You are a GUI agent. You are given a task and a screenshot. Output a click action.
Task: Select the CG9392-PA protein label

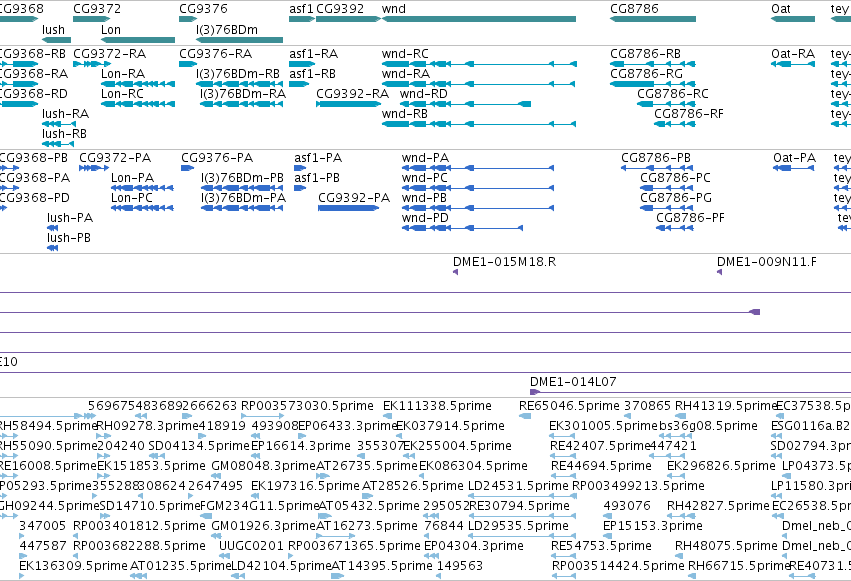(x=354, y=198)
